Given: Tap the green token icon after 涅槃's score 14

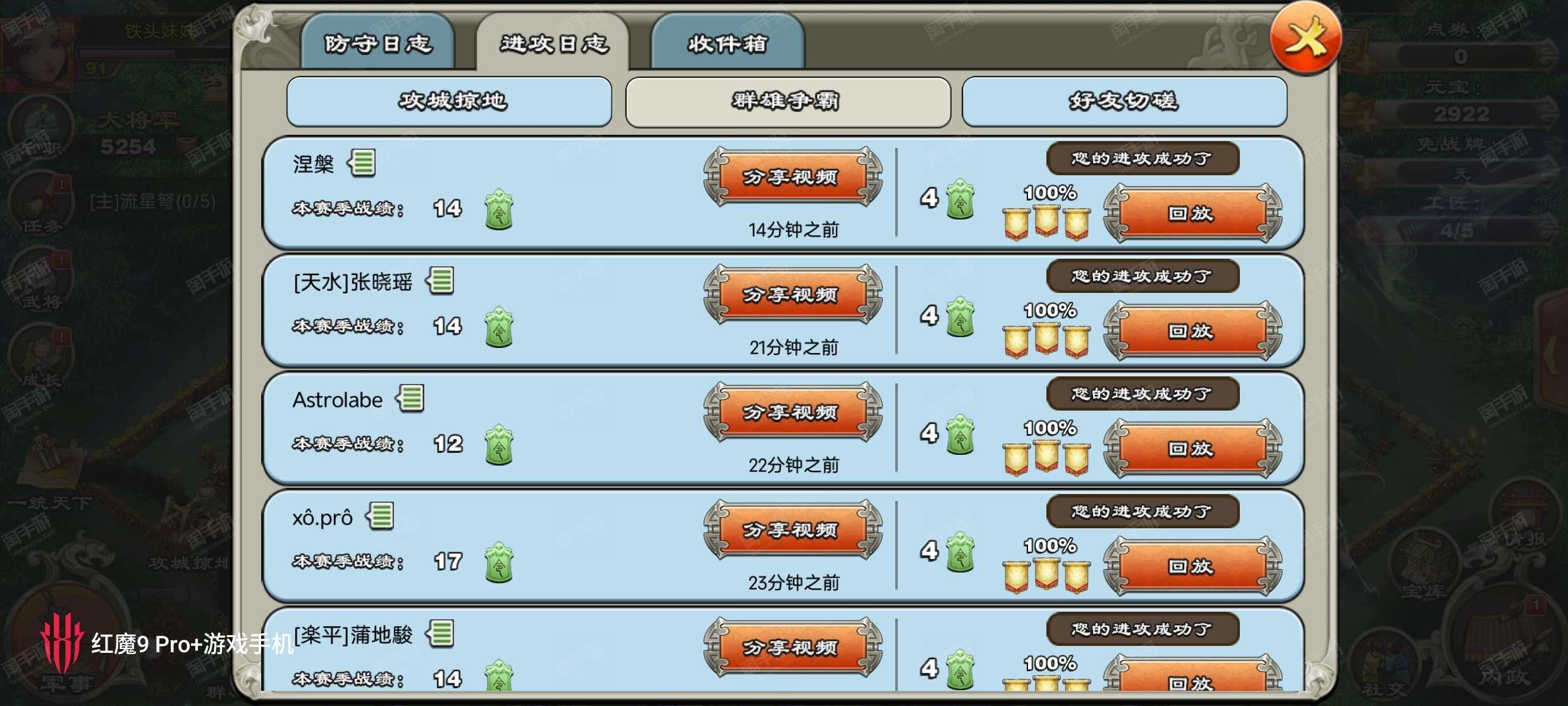Looking at the screenshot, I should tap(499, 209).
